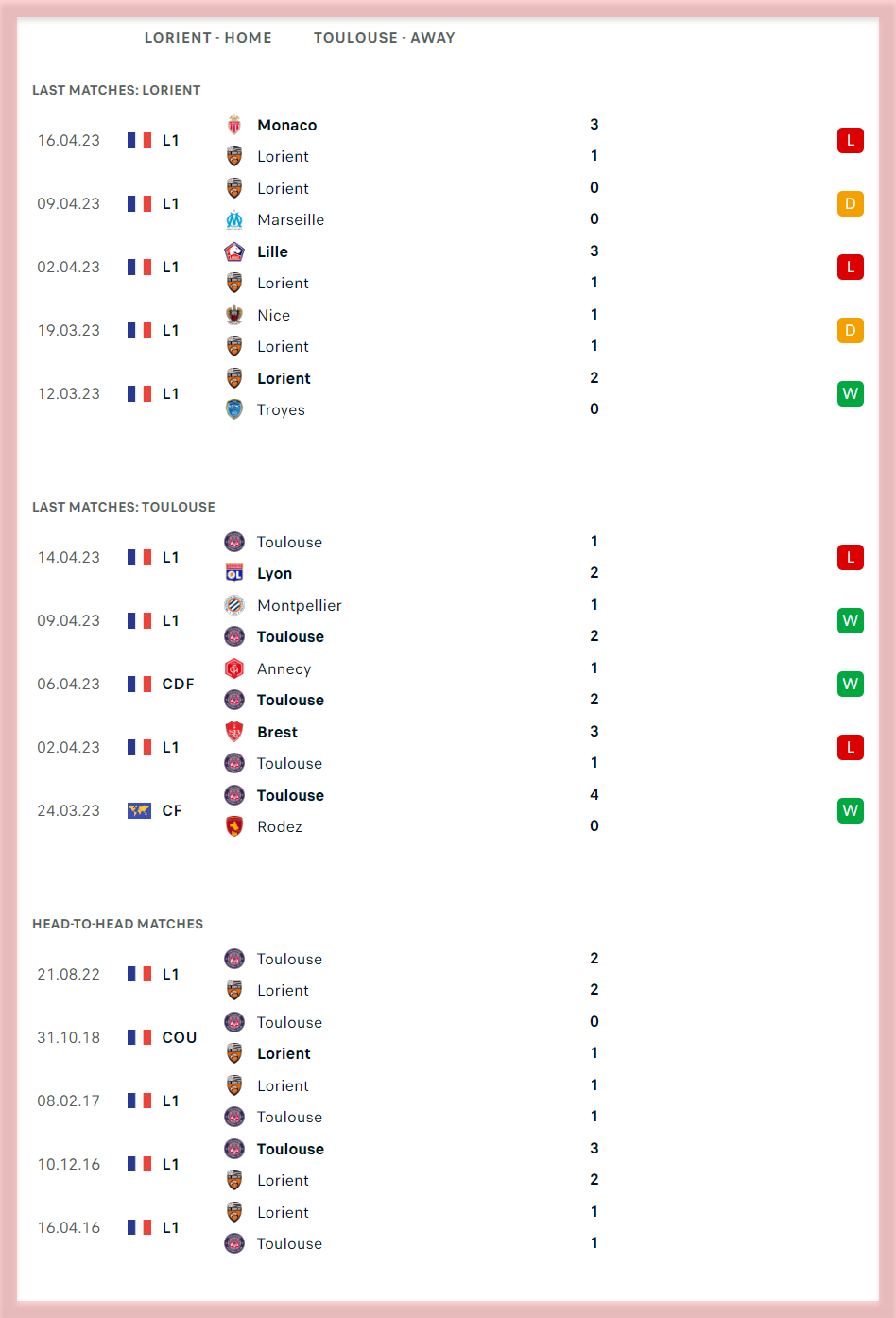Open the Marseille team name link

coord(290,219)
